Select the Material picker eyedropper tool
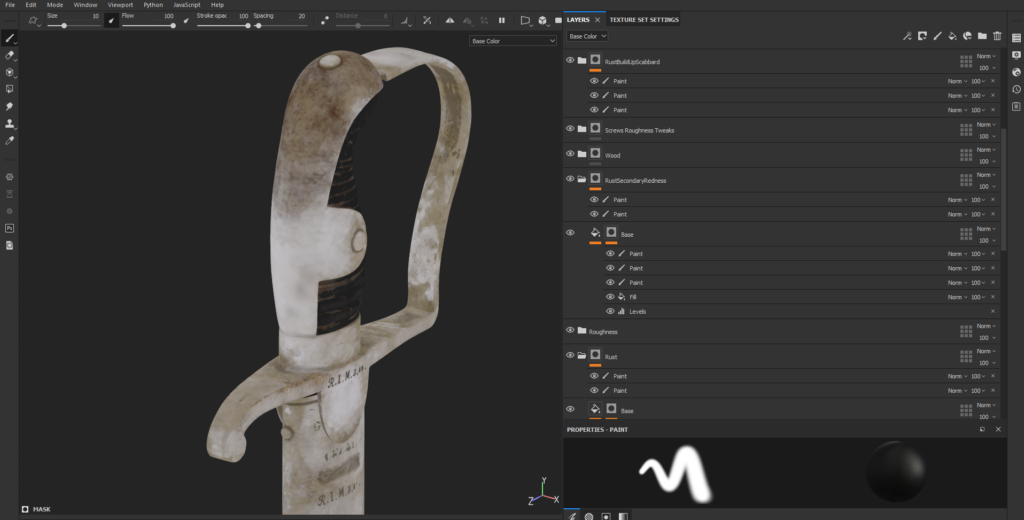This screenshot has height=520, width=1024. tap(9, 140)
